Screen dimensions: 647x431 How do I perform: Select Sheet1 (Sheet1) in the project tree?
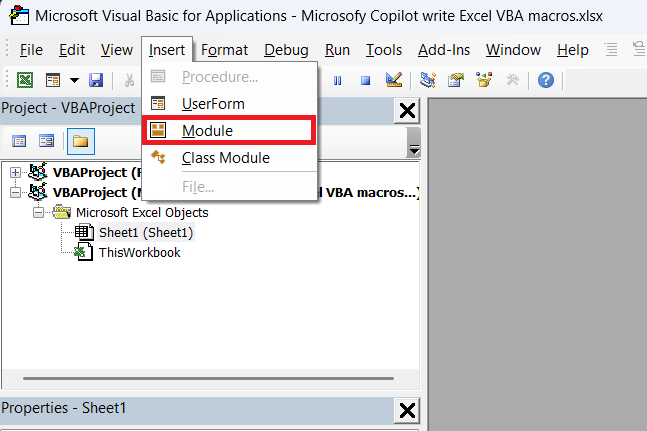[x=146, y=233]
